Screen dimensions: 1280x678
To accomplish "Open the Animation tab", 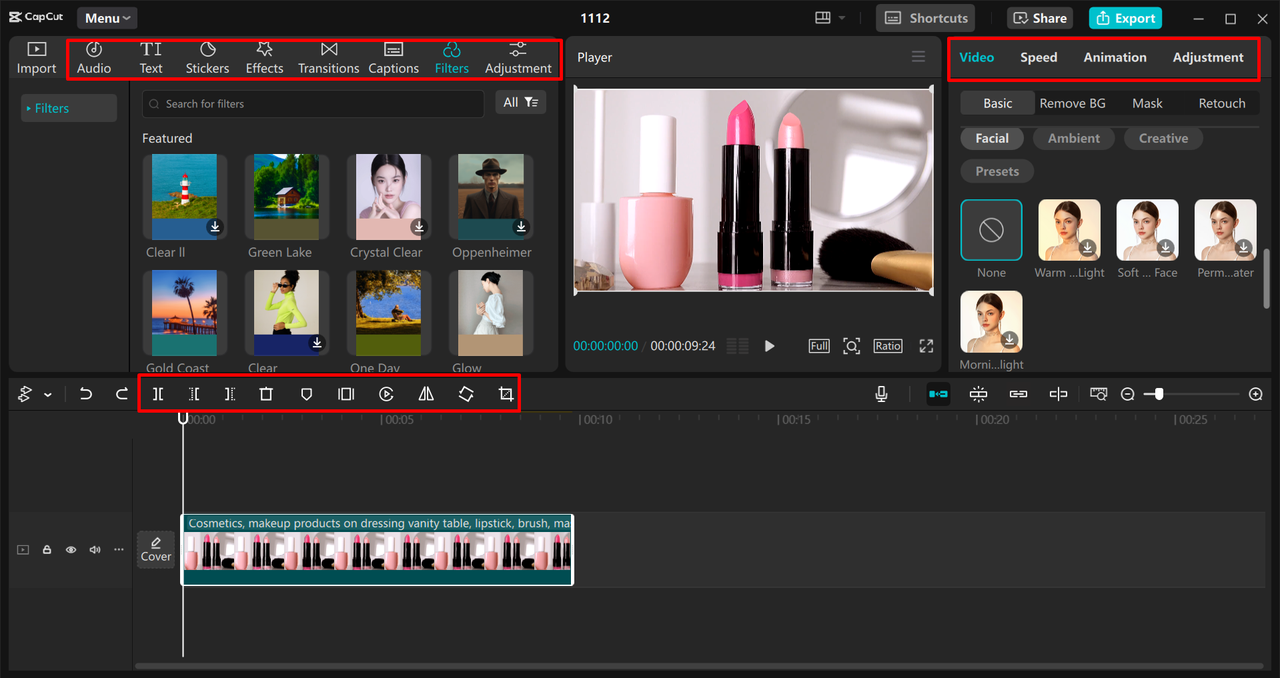I will (1115, 57).
